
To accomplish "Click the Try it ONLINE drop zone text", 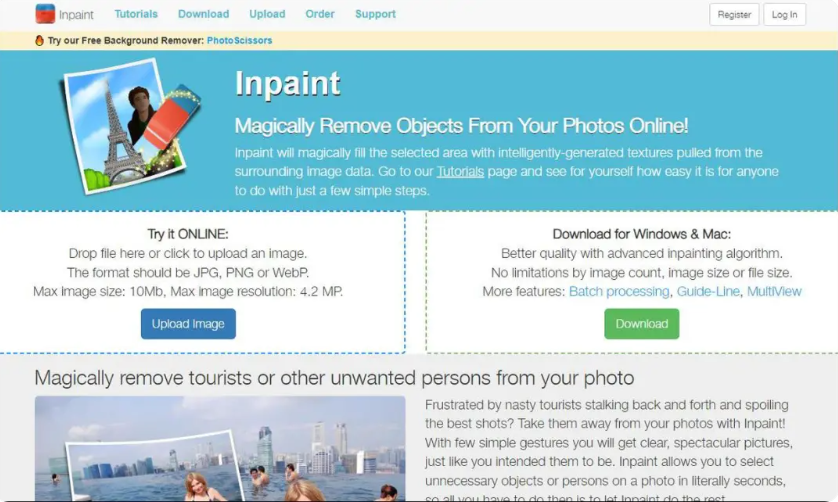I will click(188, 234).
